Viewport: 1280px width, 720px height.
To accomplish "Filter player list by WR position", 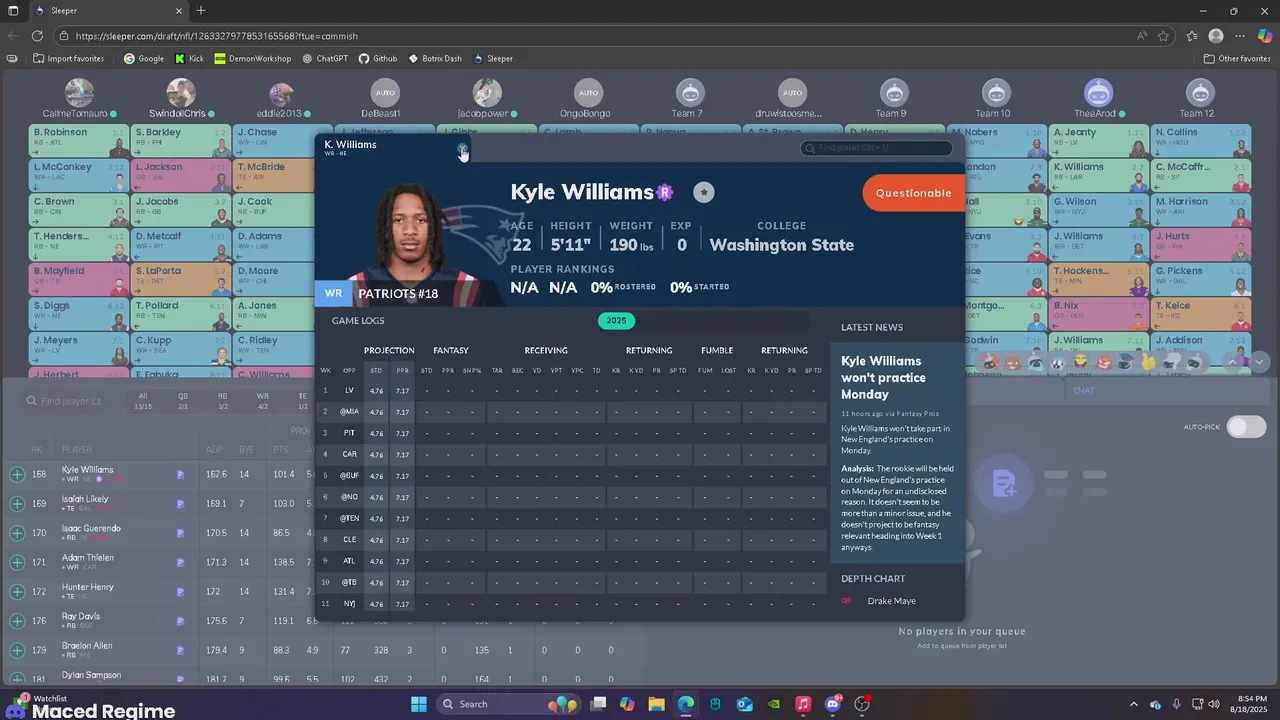I will point(263,401).
